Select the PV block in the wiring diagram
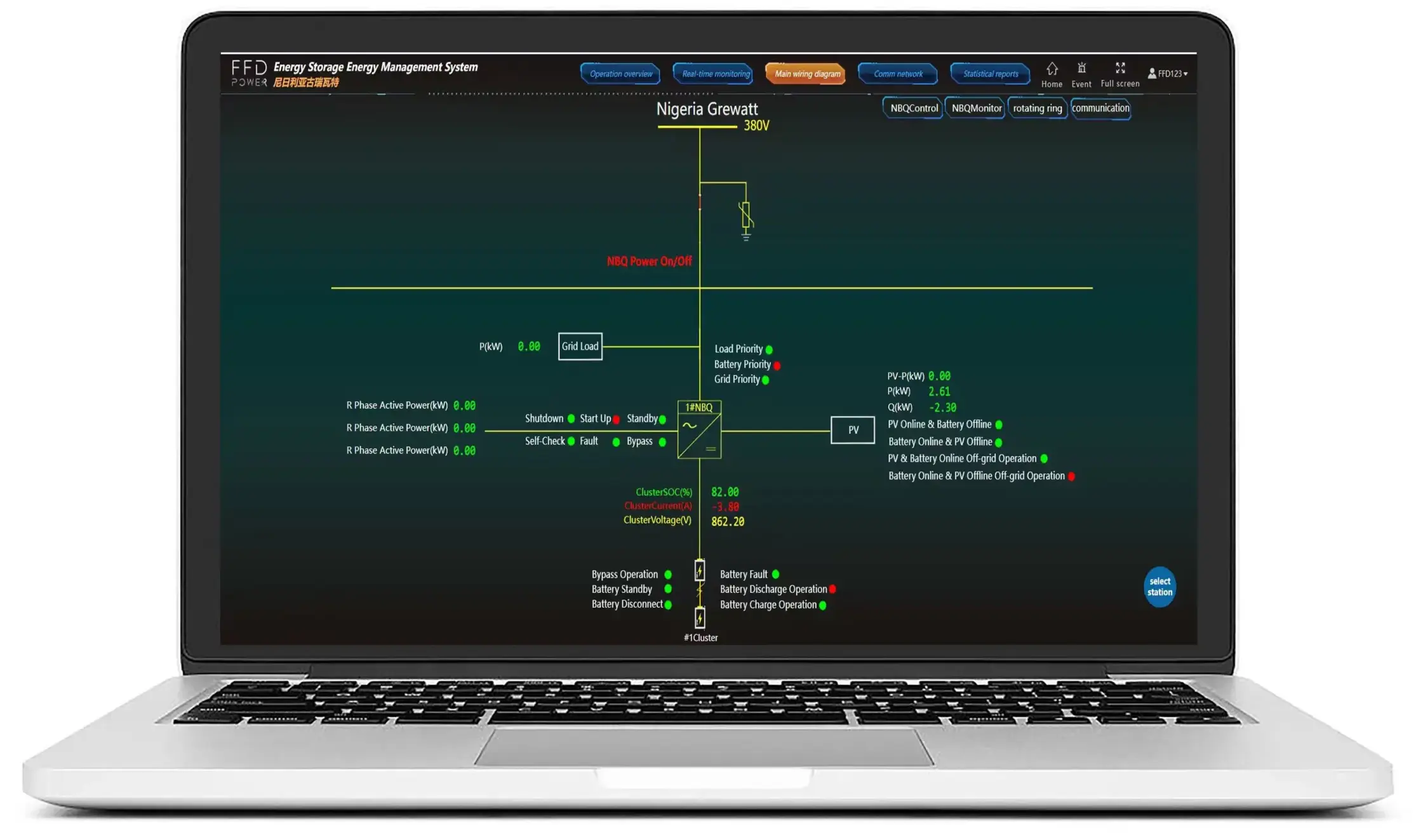The height and width of the screenshot is (840, 1416). [852, 430]
